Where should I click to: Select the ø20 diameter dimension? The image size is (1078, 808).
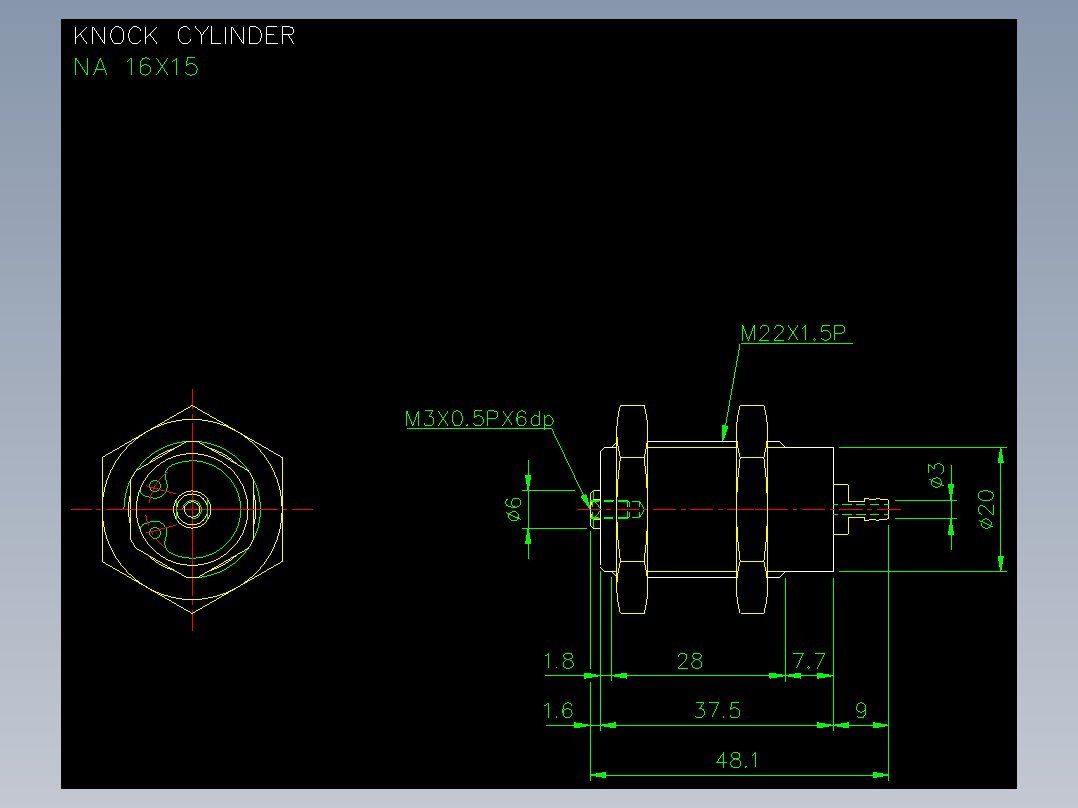point(986,509)
